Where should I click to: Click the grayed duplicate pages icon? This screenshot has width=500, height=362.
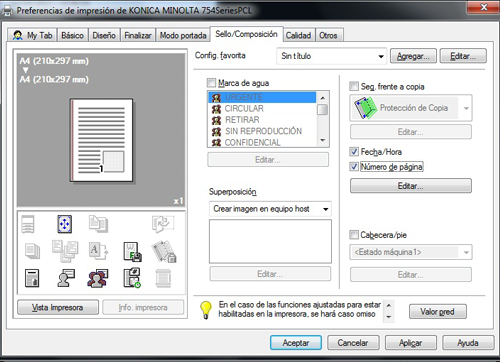[98, 224]
